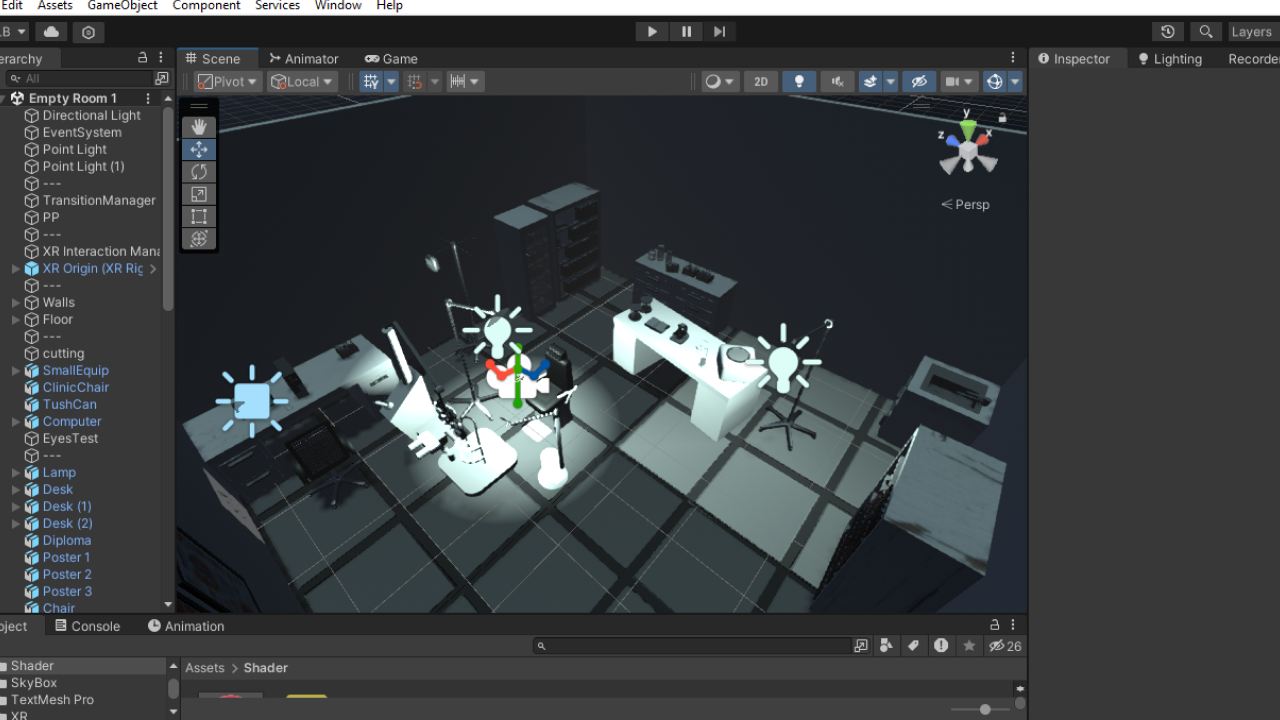Viewport: 1280px width, 720px height.
Task: Click the global search magnifier icon
Action: pos(1206,32)
